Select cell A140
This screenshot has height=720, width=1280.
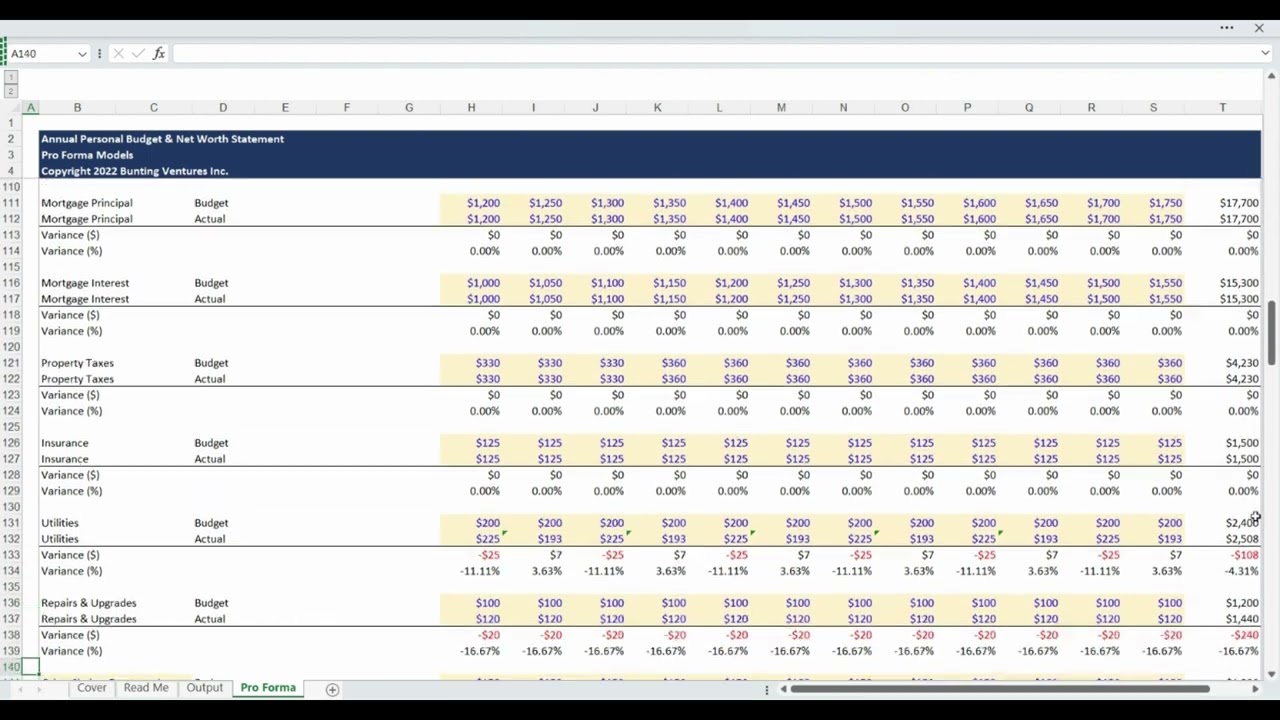(x=30, y=666)
